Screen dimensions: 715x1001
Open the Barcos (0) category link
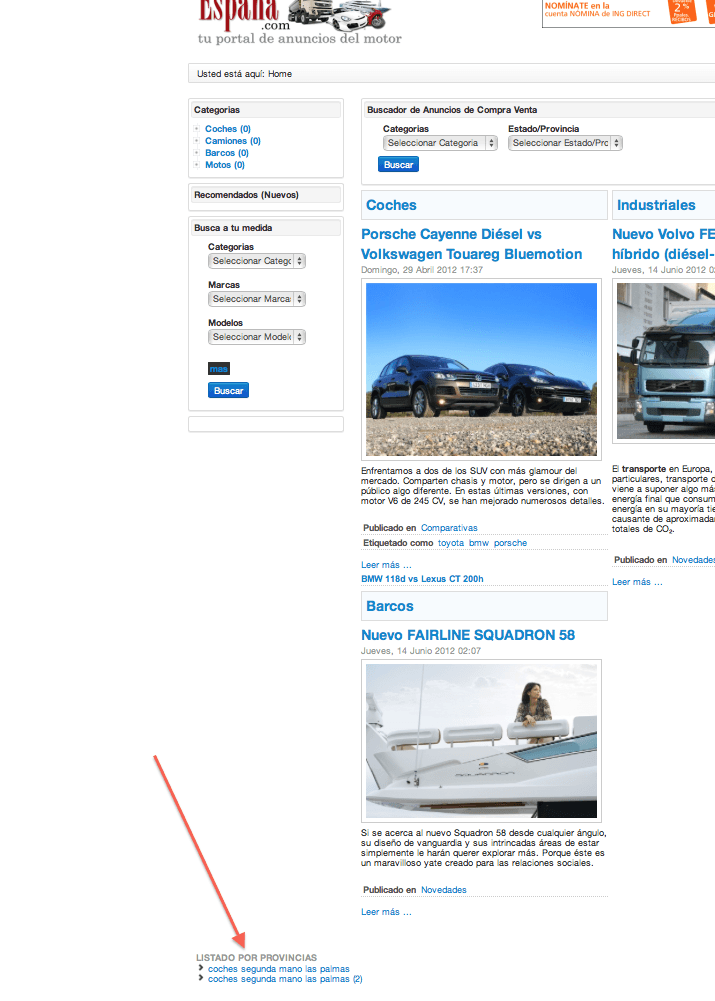pyautogui.click(x=227, y=153)
